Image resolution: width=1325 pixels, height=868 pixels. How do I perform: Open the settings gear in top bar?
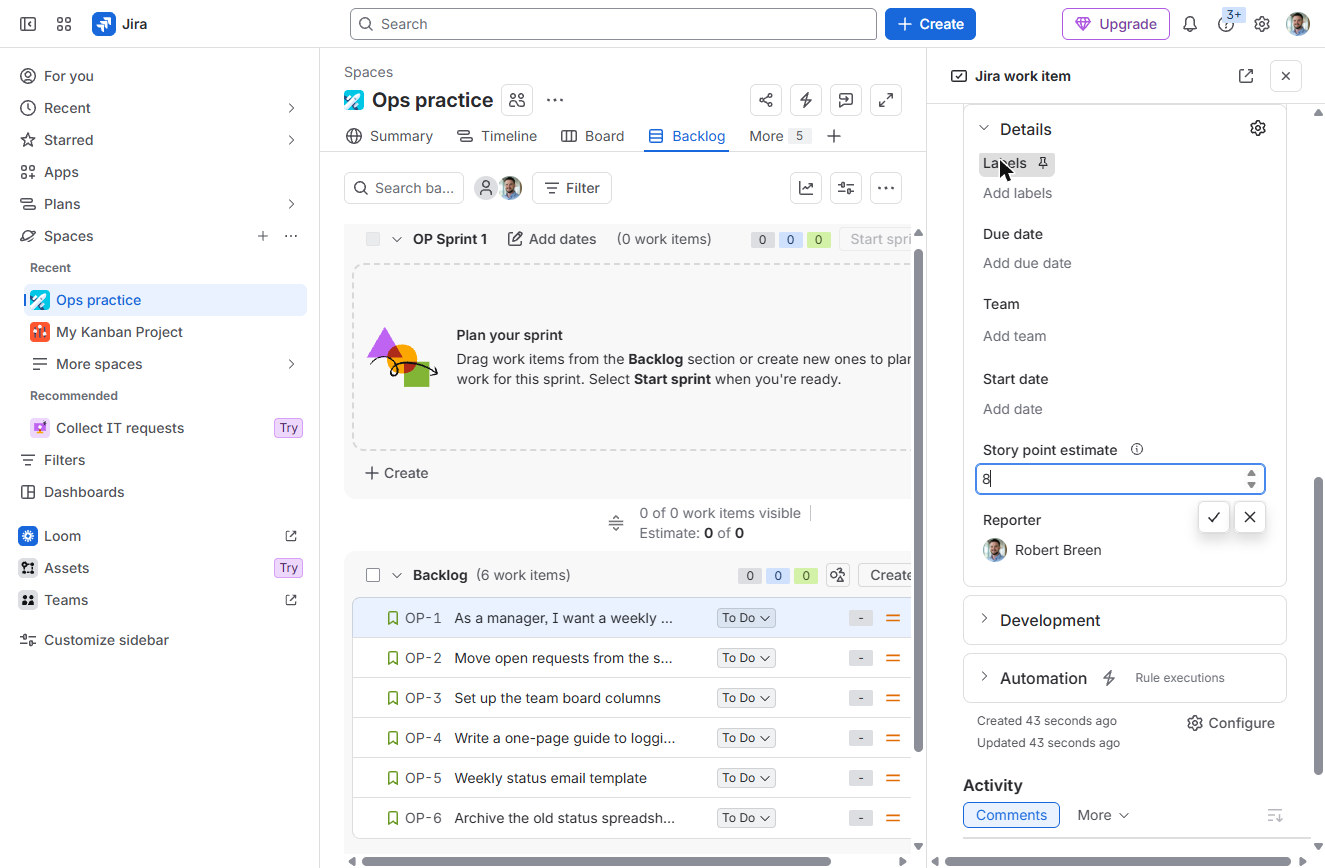(1262, 24)
